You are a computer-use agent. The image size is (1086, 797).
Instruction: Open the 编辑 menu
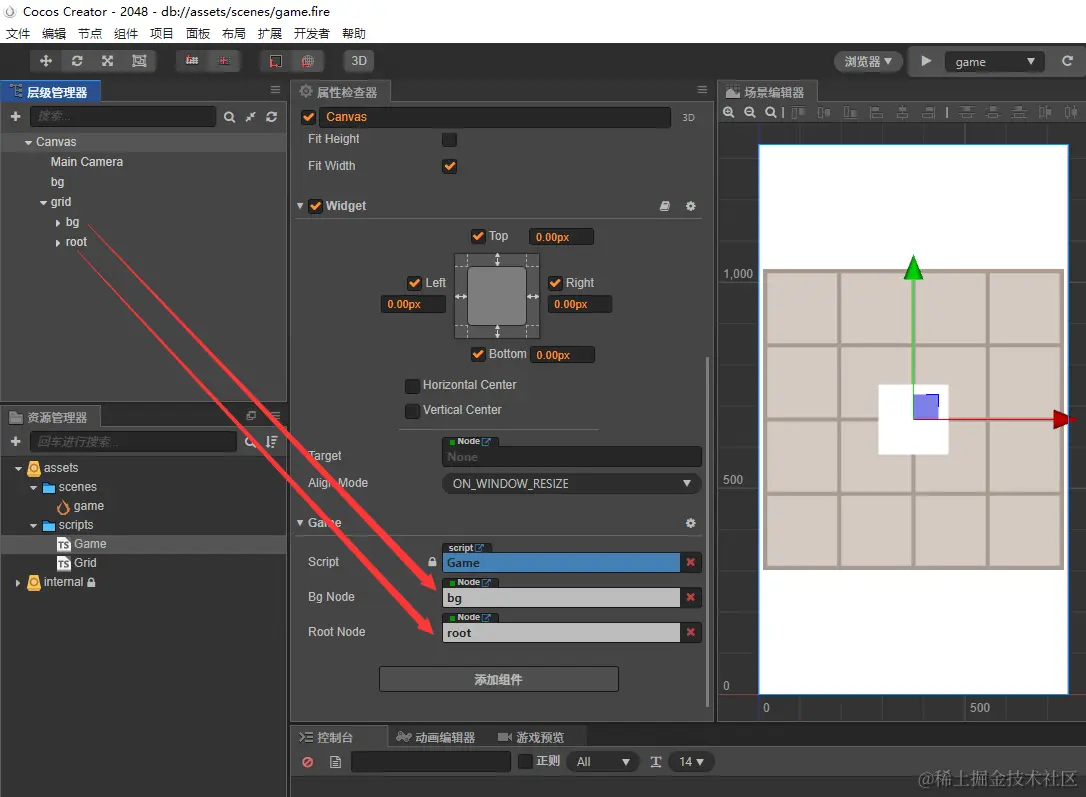[x=54, y=33]
